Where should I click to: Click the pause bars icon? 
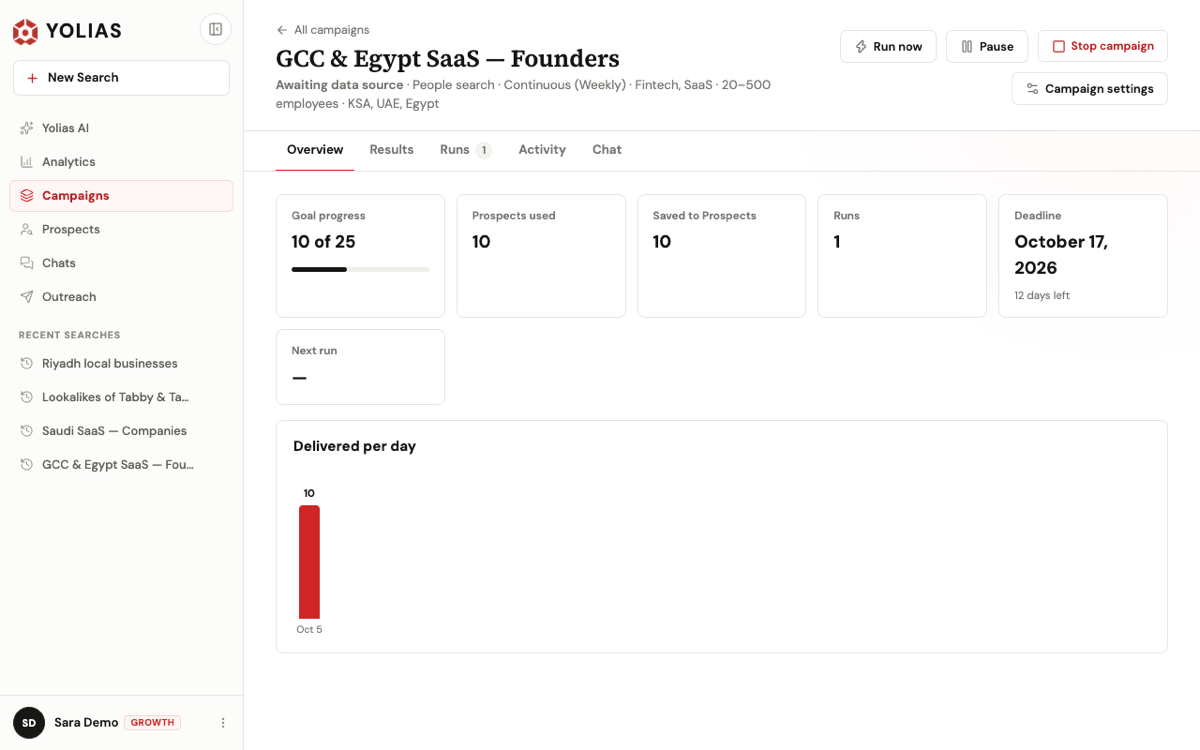[x=967, y=47]
